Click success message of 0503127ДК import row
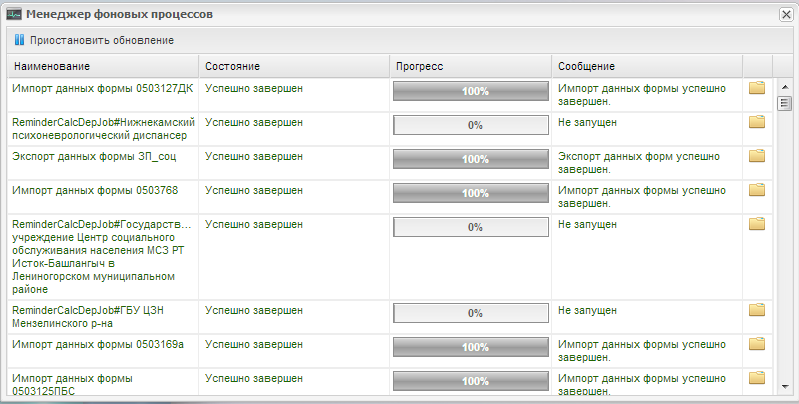Viewport: 799px width, 404px height. click(x=642, y=95)
